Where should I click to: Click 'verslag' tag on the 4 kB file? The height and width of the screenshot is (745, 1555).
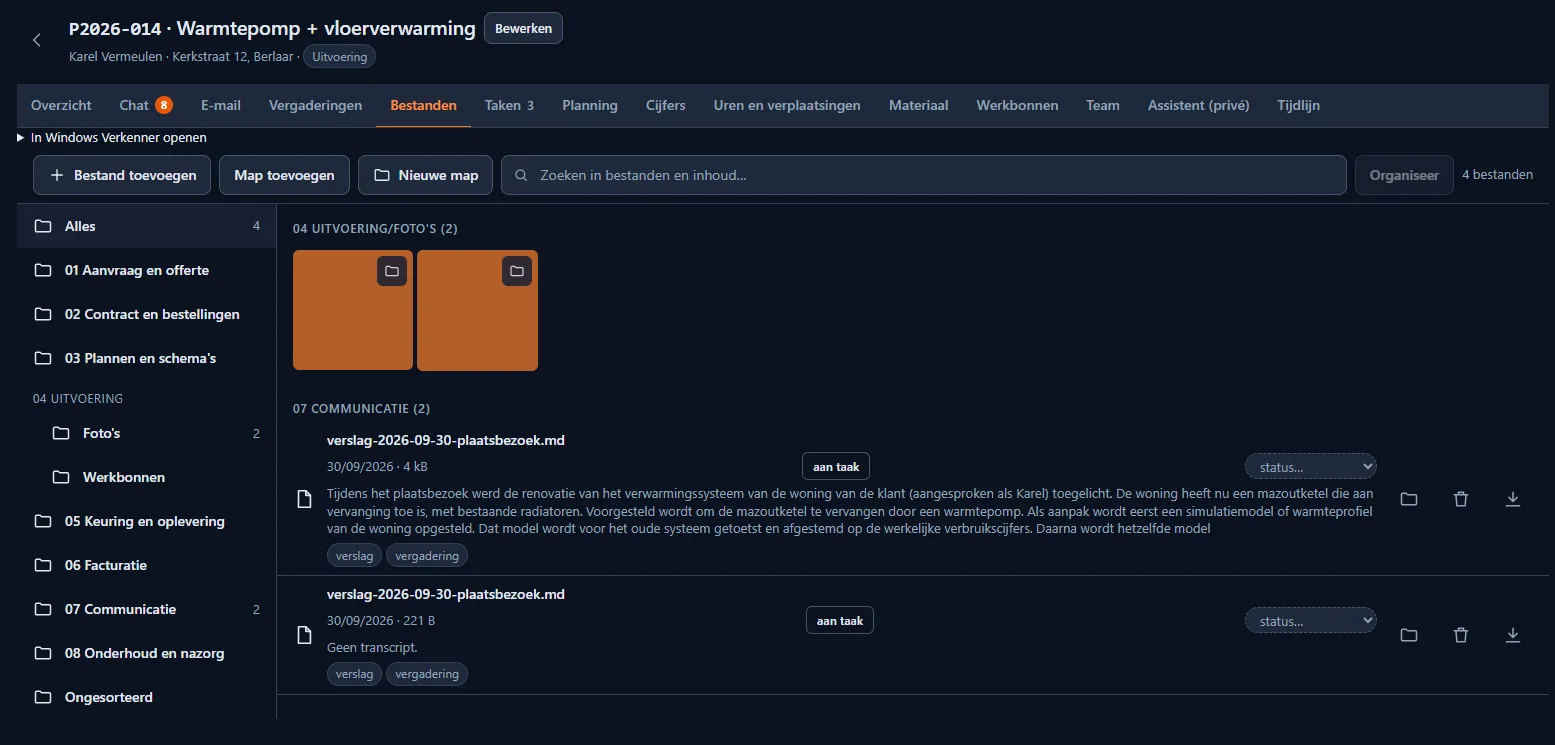355,556
